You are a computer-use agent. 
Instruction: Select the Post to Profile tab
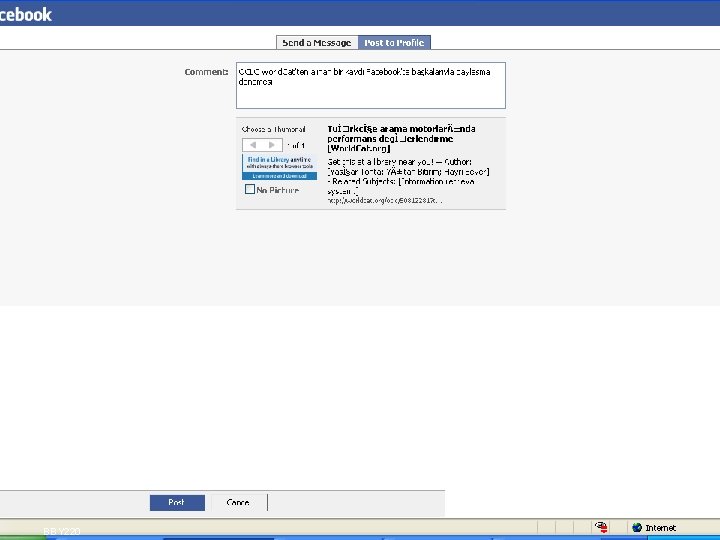pyautogui.click(x=394, y=42)
